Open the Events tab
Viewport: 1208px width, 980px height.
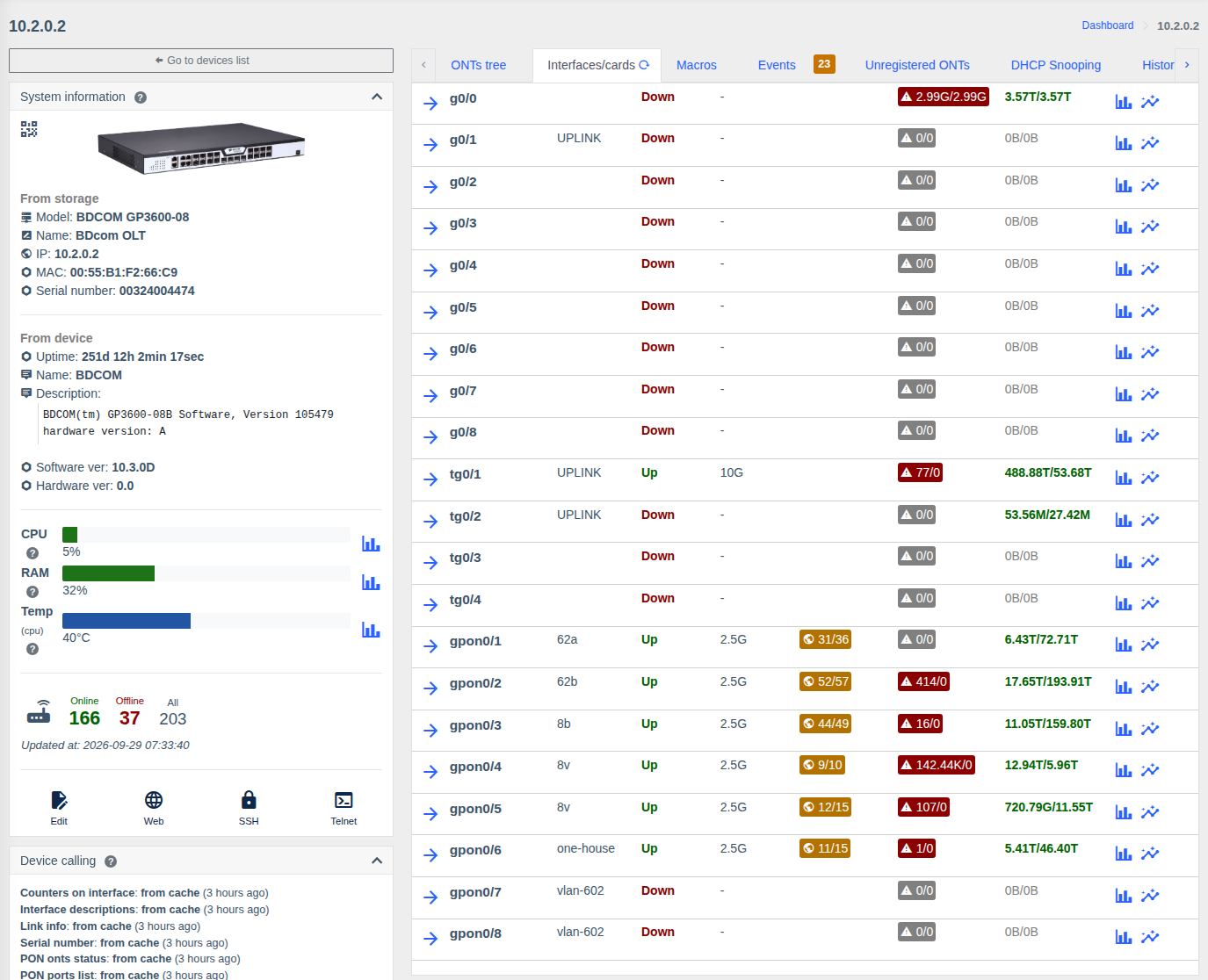click(x=777, y=65)
